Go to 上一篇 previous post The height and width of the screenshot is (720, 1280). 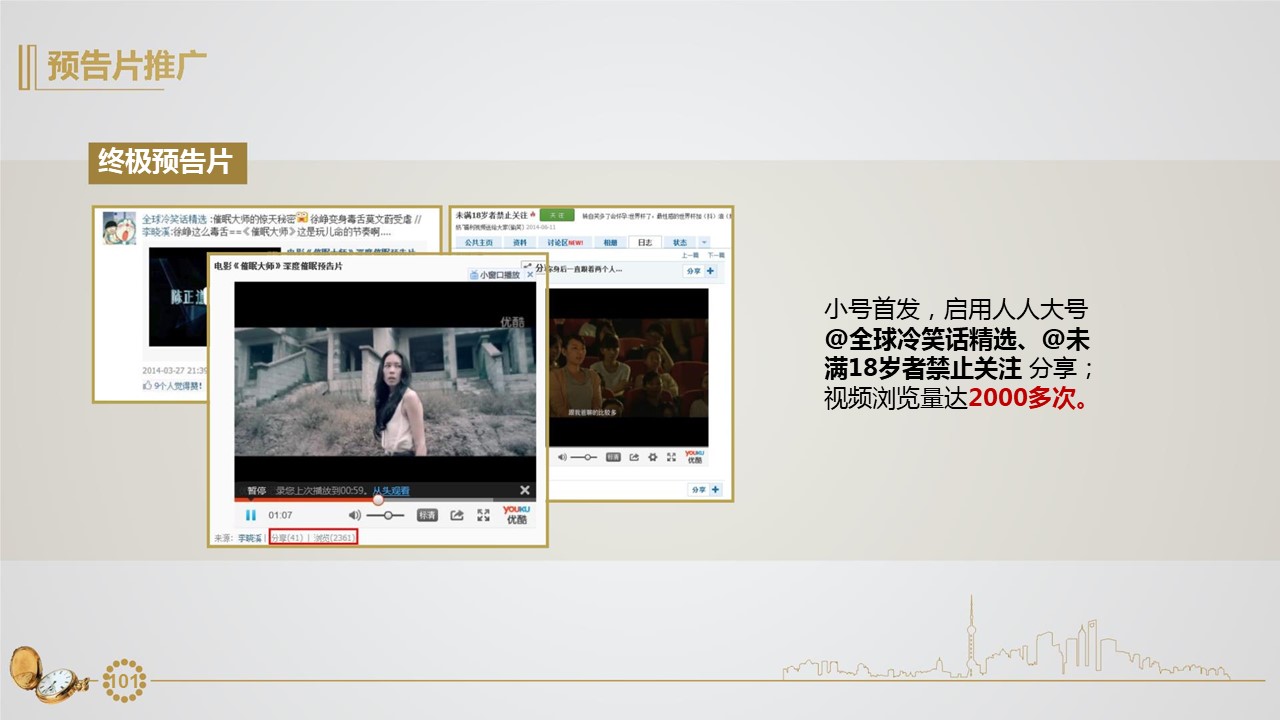[690, 255]
